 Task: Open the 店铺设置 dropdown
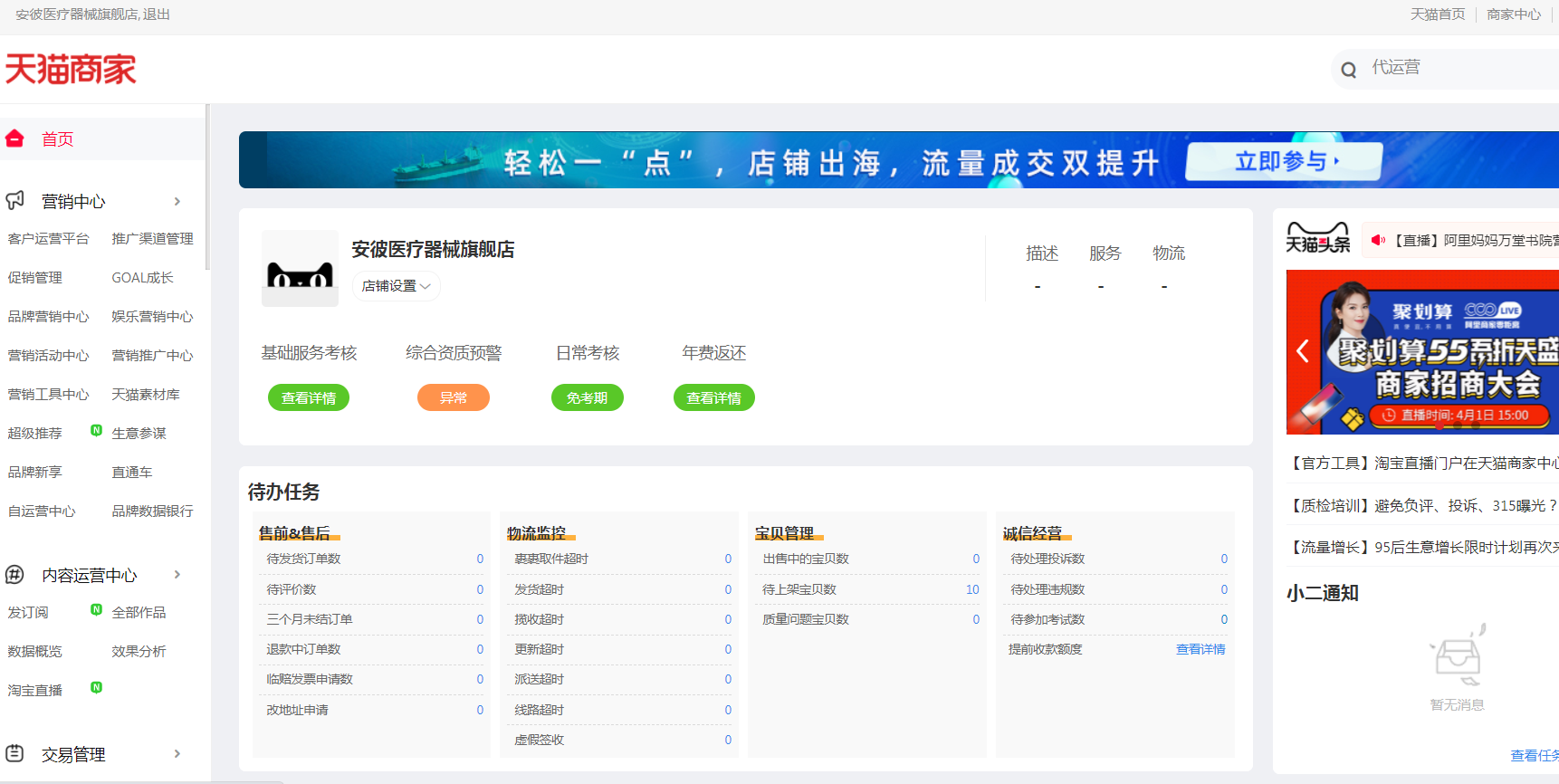point(396,286)
